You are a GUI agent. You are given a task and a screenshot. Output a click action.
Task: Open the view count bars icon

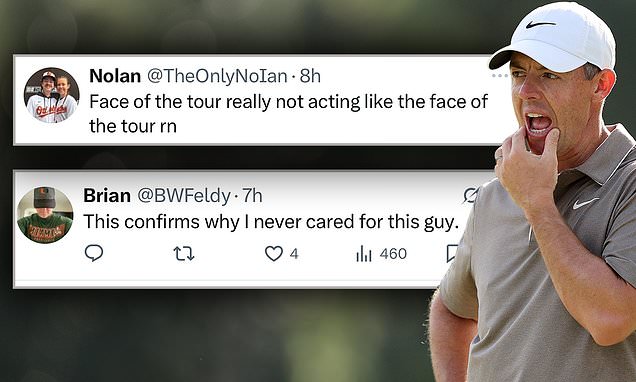(364, 254)
